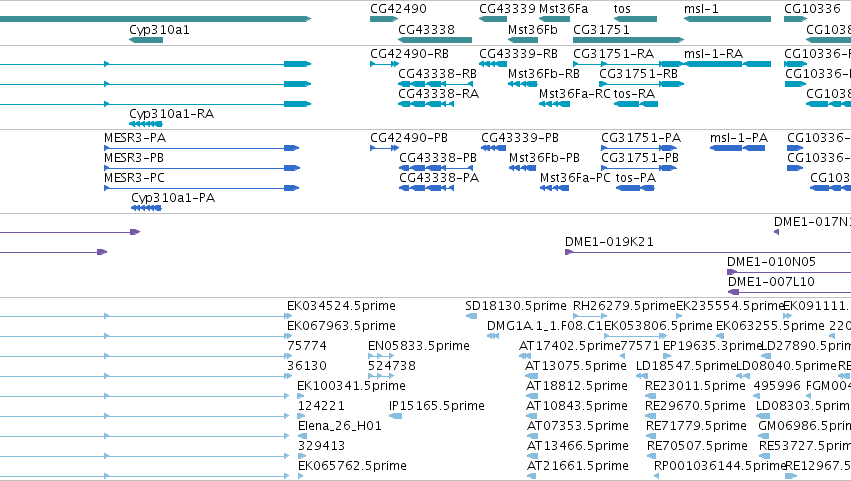Open the Mst36Fa gene label
851x481 pixels.
563,9
